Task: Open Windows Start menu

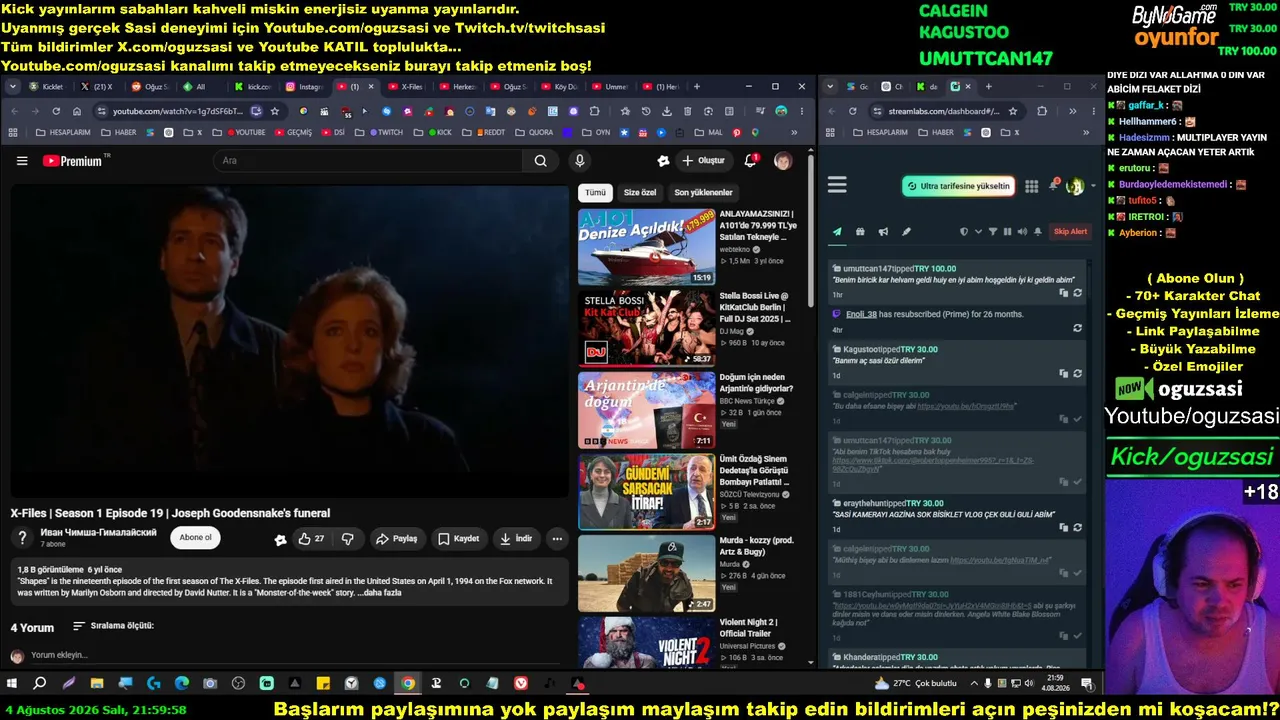Action: (x=12, y=684)
